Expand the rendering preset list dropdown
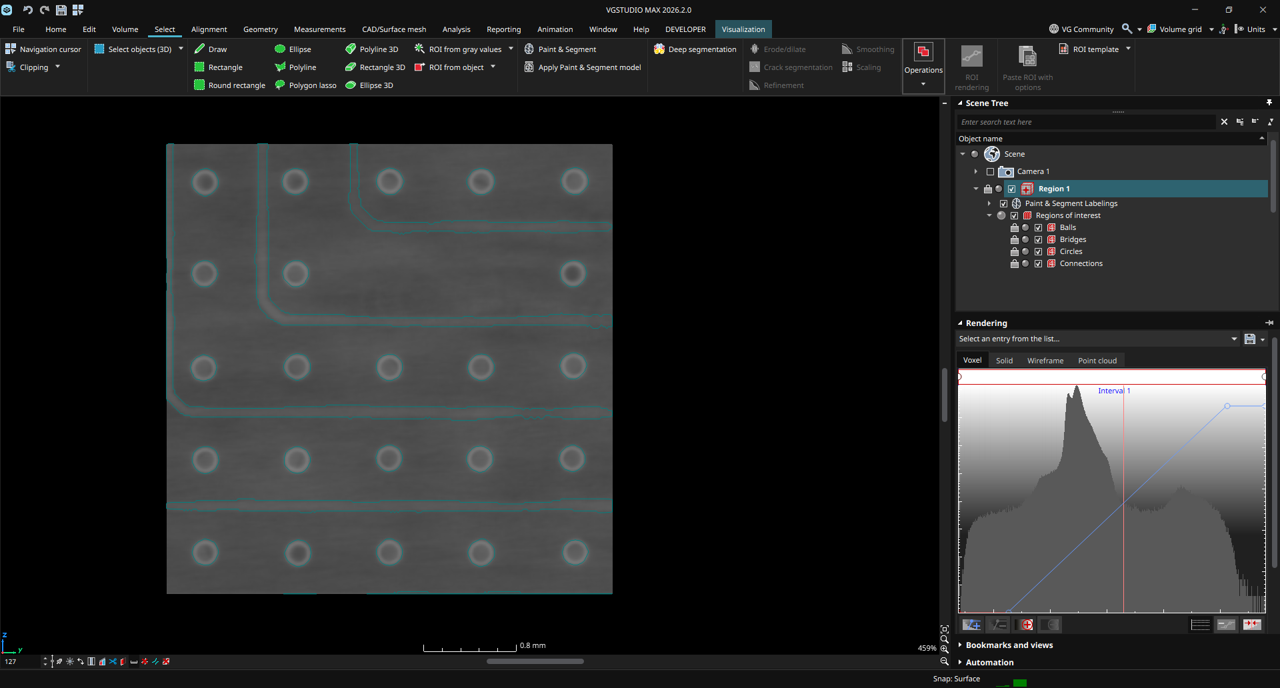Image resolution: width=1280 pixels, height=688 pixels. click(1233, 339)
